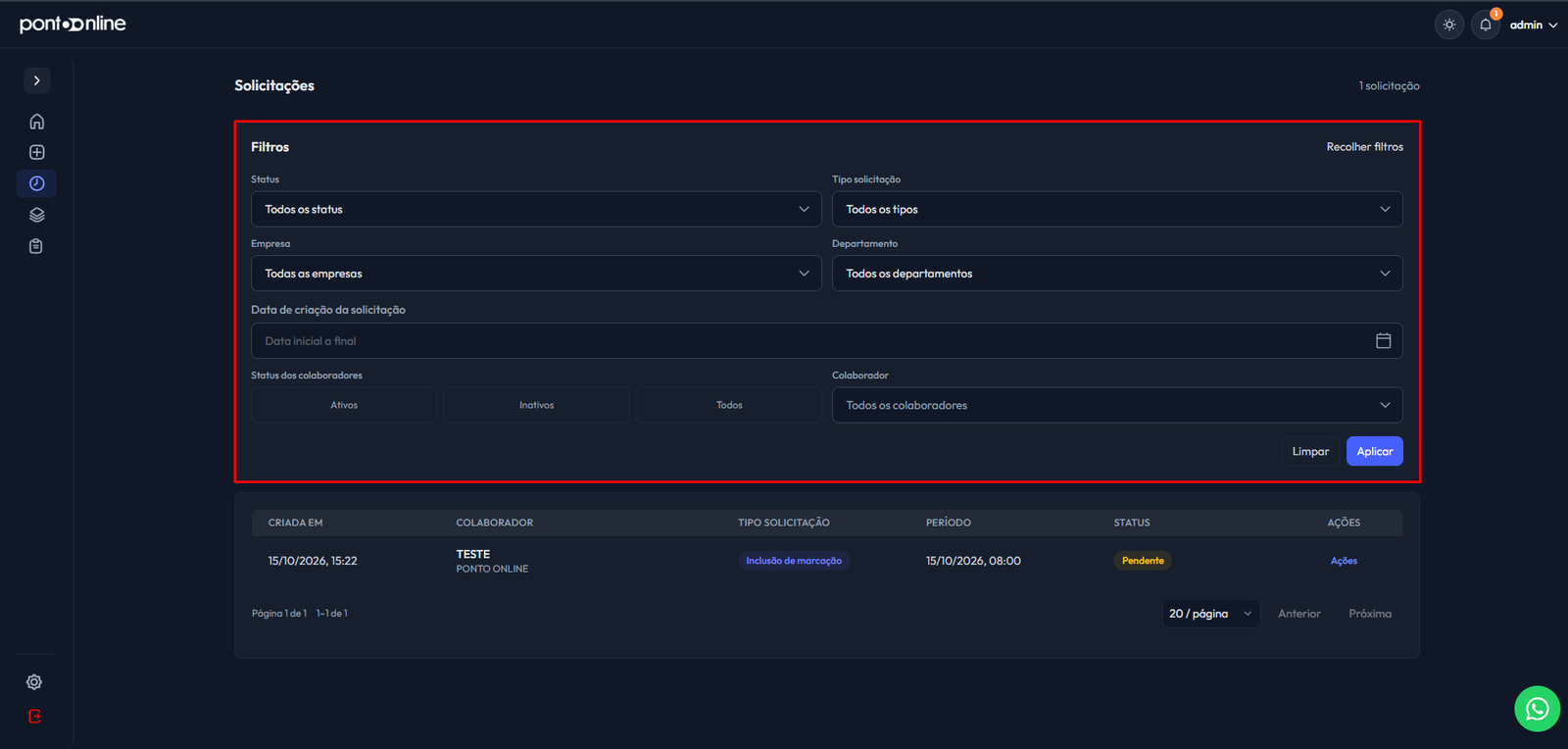The width and height of the screenshot is (1568, 749).
Task: Click the Pendente status badge
Action: [1143, 561]
